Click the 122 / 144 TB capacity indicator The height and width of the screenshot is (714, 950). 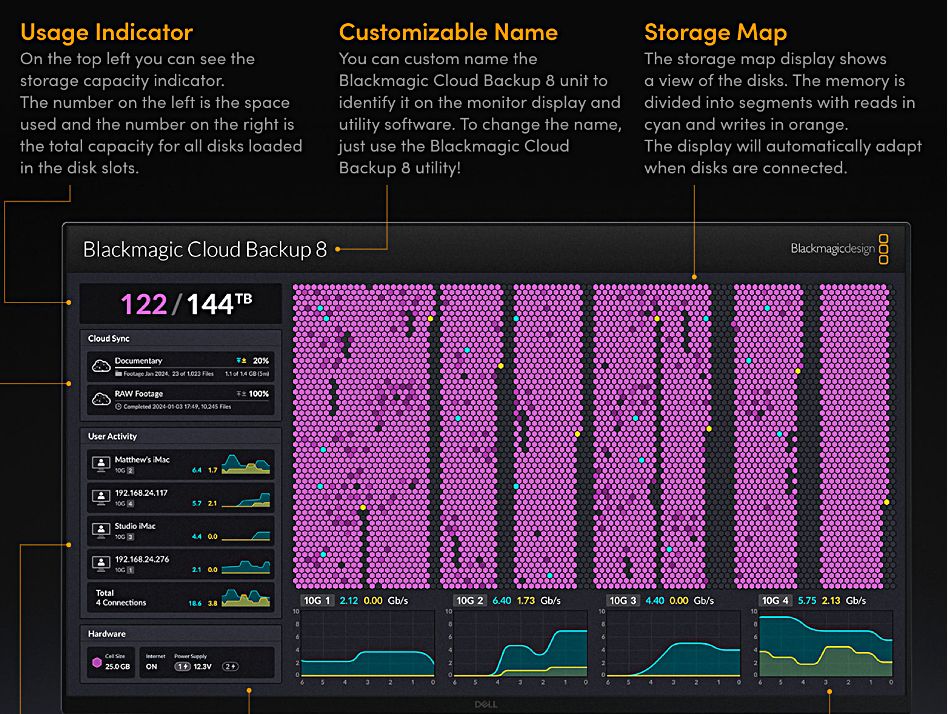[186, 304]
